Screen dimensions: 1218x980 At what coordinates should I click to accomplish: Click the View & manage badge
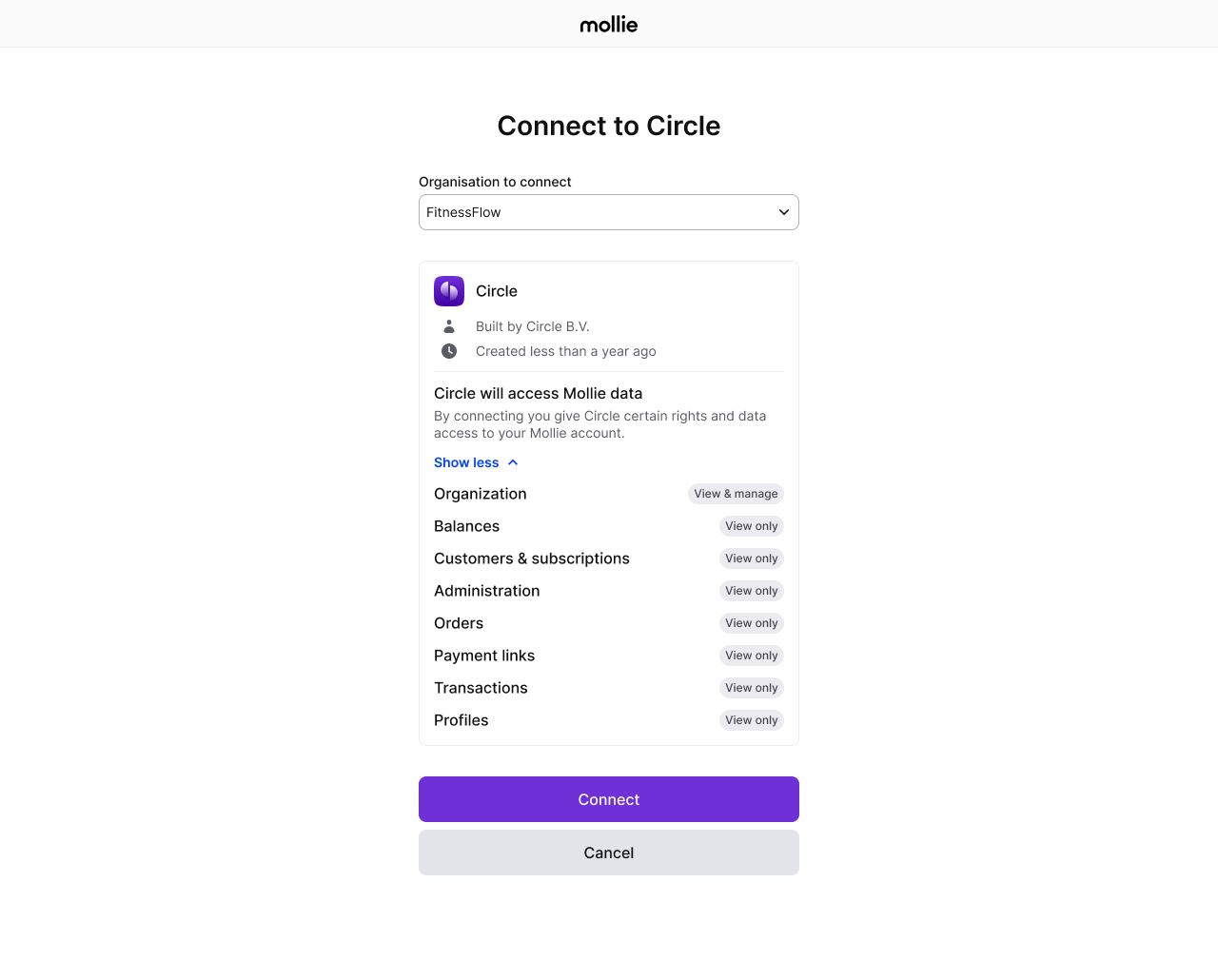point(736,494)
